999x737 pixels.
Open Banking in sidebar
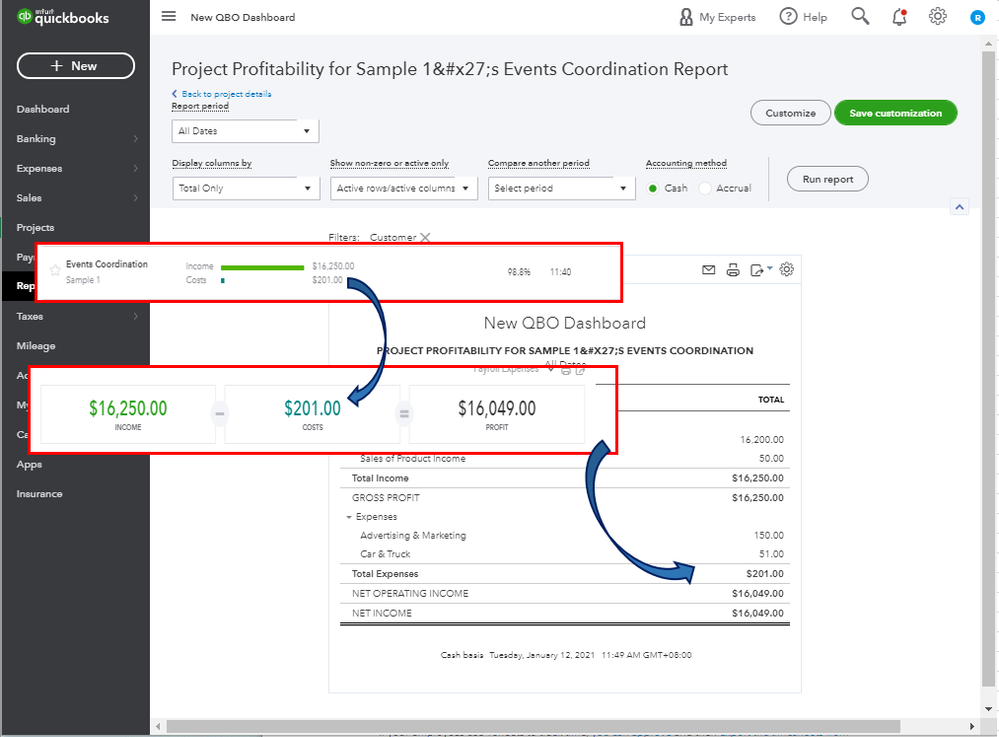36,139
